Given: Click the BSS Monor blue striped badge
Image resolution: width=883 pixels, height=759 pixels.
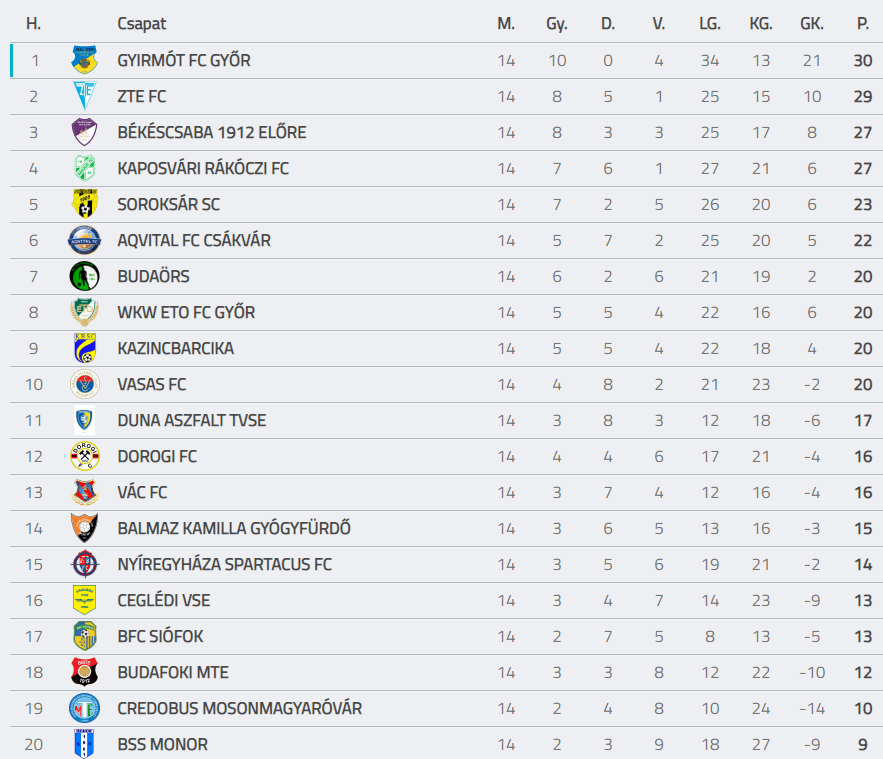Looking at the screenshot, I should pos(84,743).
